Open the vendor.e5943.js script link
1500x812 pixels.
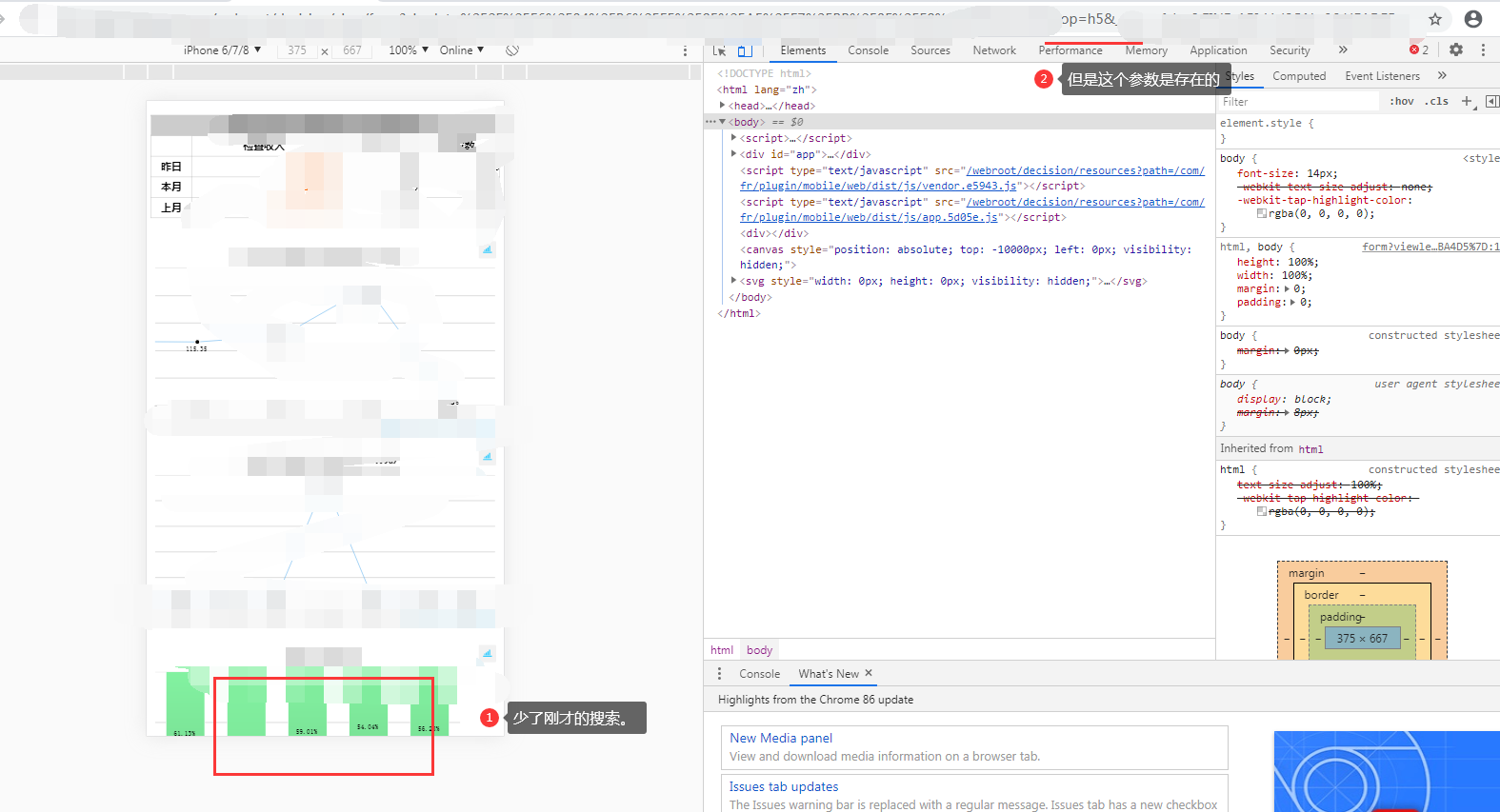tap(972, 178)
